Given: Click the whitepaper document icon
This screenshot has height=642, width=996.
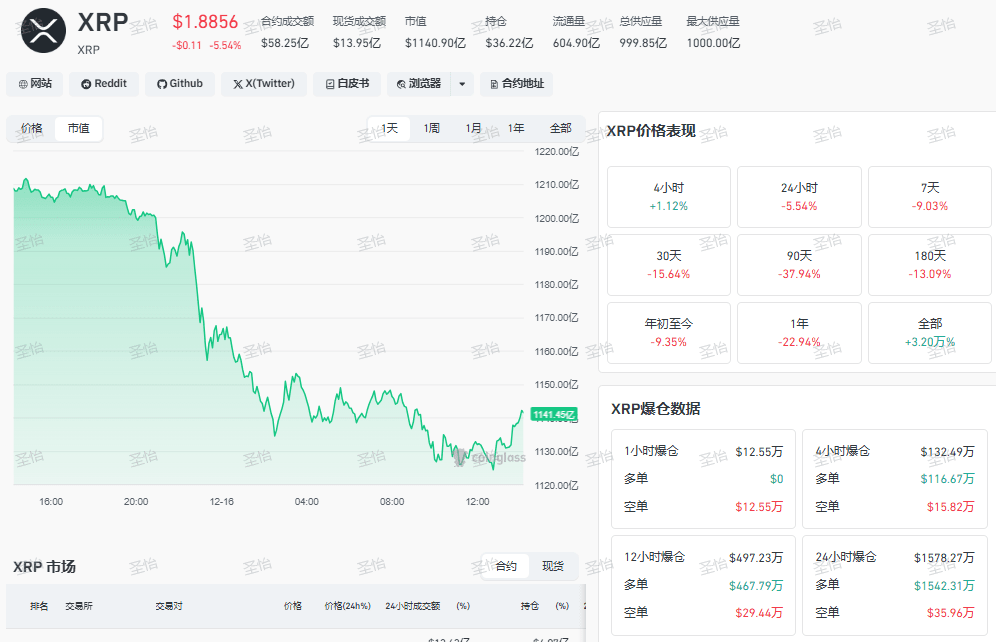Looking at the screenshot, I should pyautogui.click(x=330, y=84).
